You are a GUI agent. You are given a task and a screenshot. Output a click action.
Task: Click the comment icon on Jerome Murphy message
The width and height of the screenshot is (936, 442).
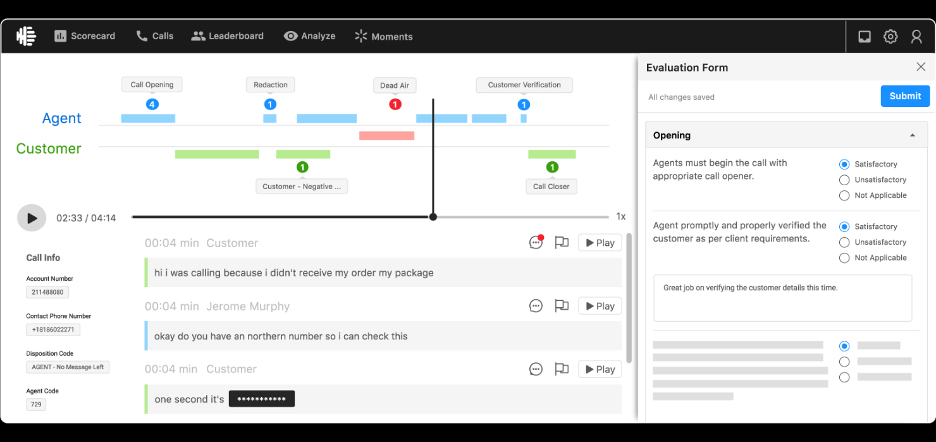click(x=536, y=306)
